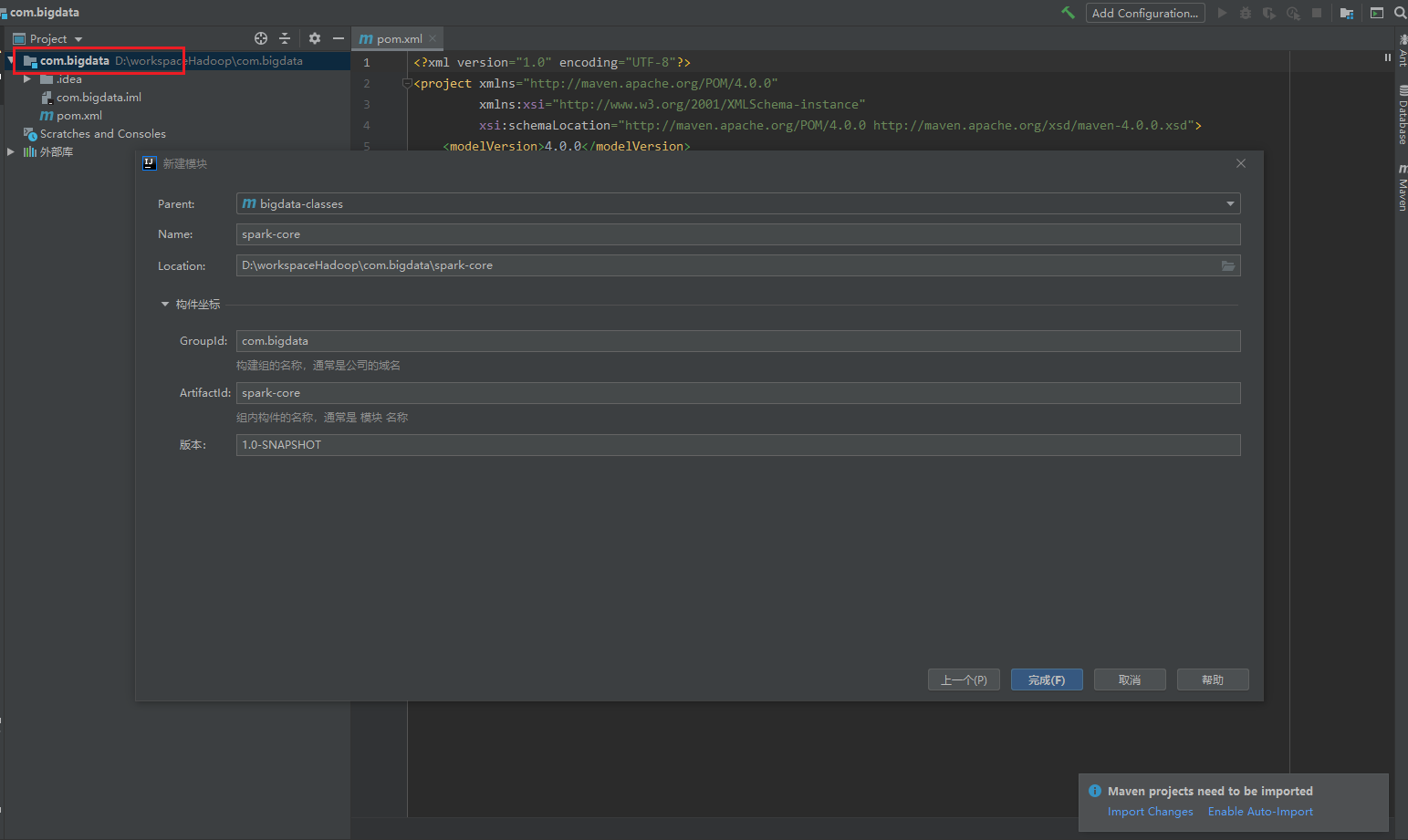
Task: Expand the .idea folder arrow
Action: 27,79
